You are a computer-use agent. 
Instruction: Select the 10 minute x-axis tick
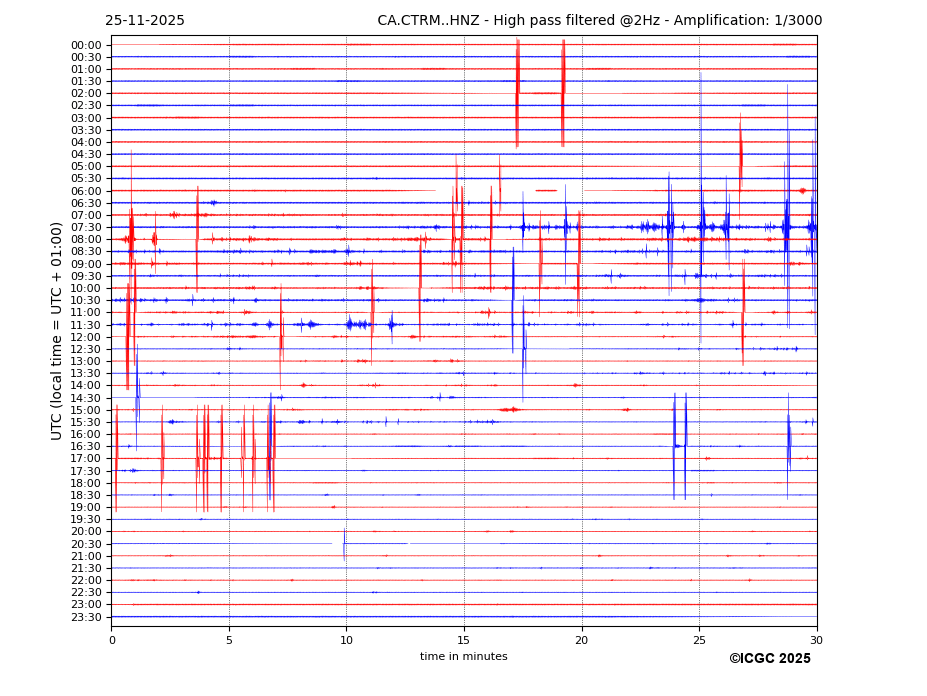pos(347,640)
